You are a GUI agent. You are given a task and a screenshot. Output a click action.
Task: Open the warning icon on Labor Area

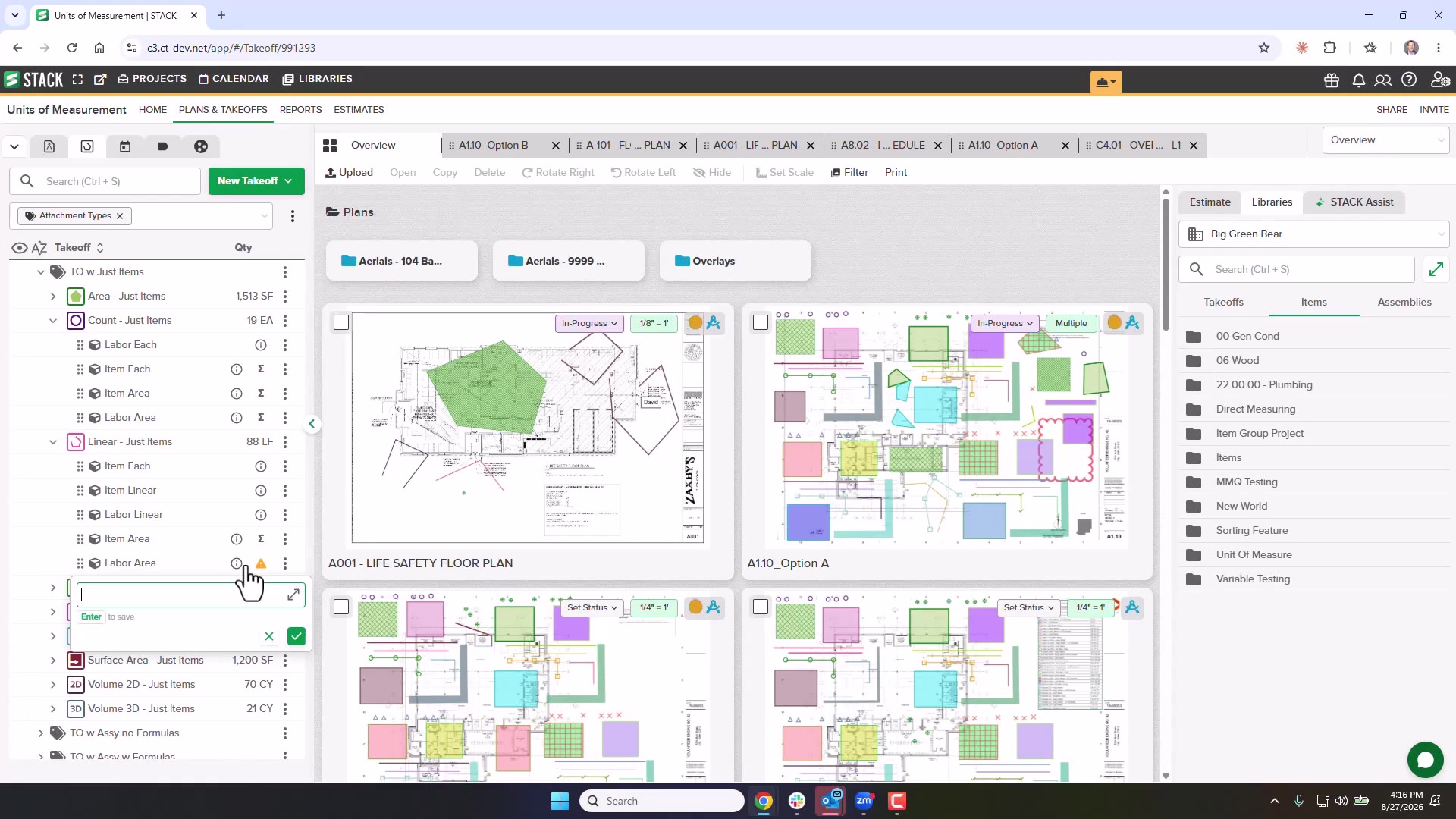coord(261,563)
